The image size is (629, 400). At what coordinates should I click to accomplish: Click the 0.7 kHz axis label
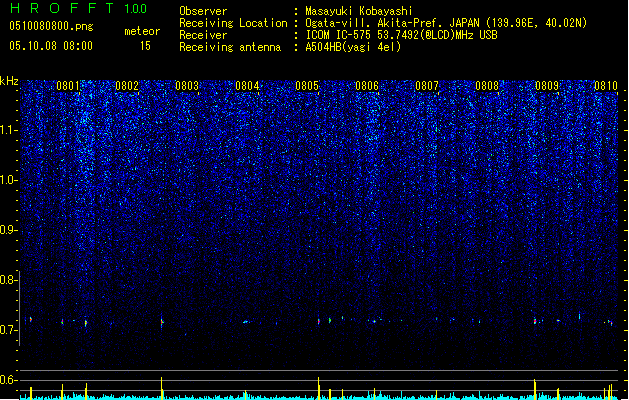tap(9, 330)
